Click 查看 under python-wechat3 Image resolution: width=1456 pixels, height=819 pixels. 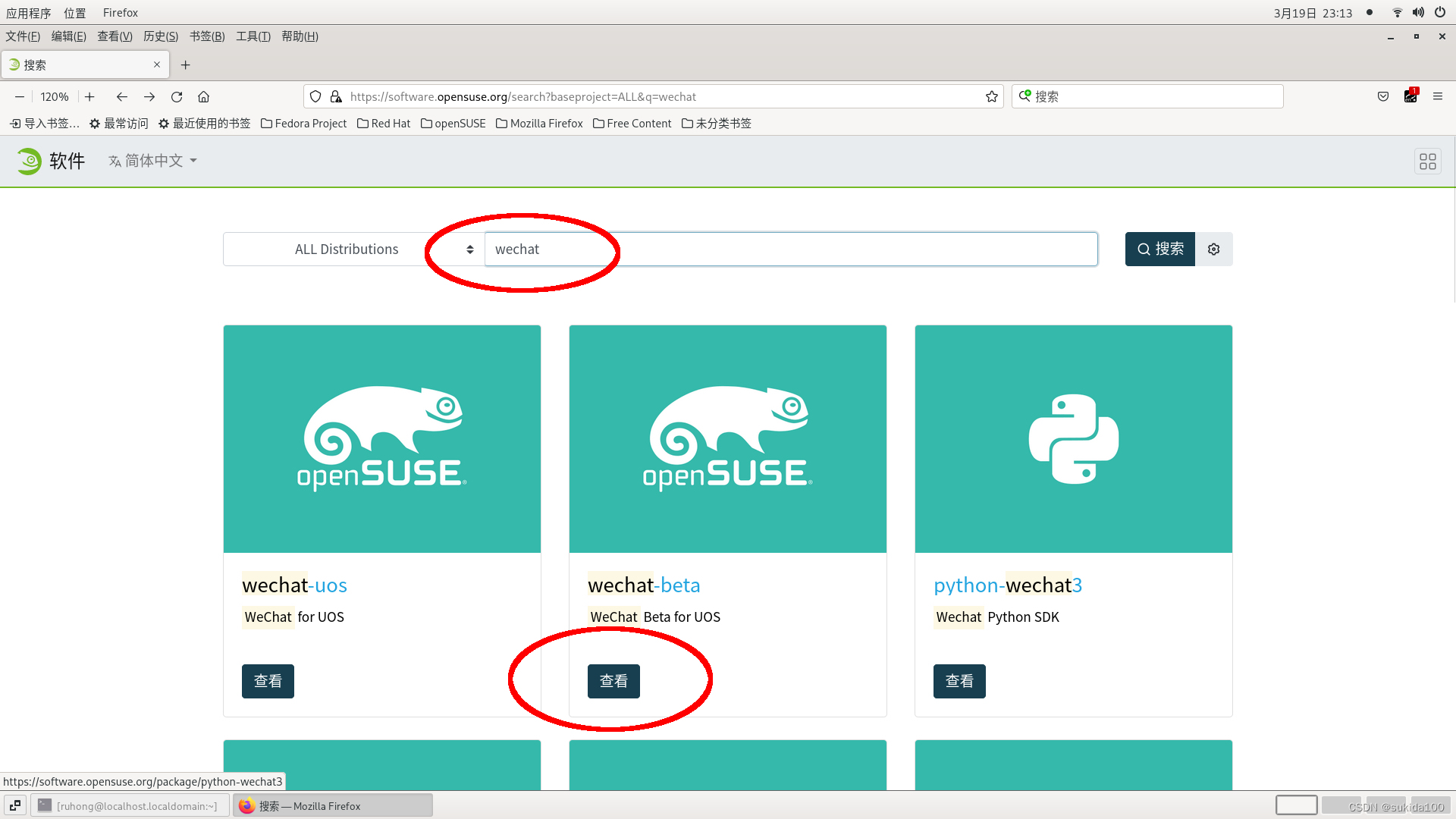959,681
